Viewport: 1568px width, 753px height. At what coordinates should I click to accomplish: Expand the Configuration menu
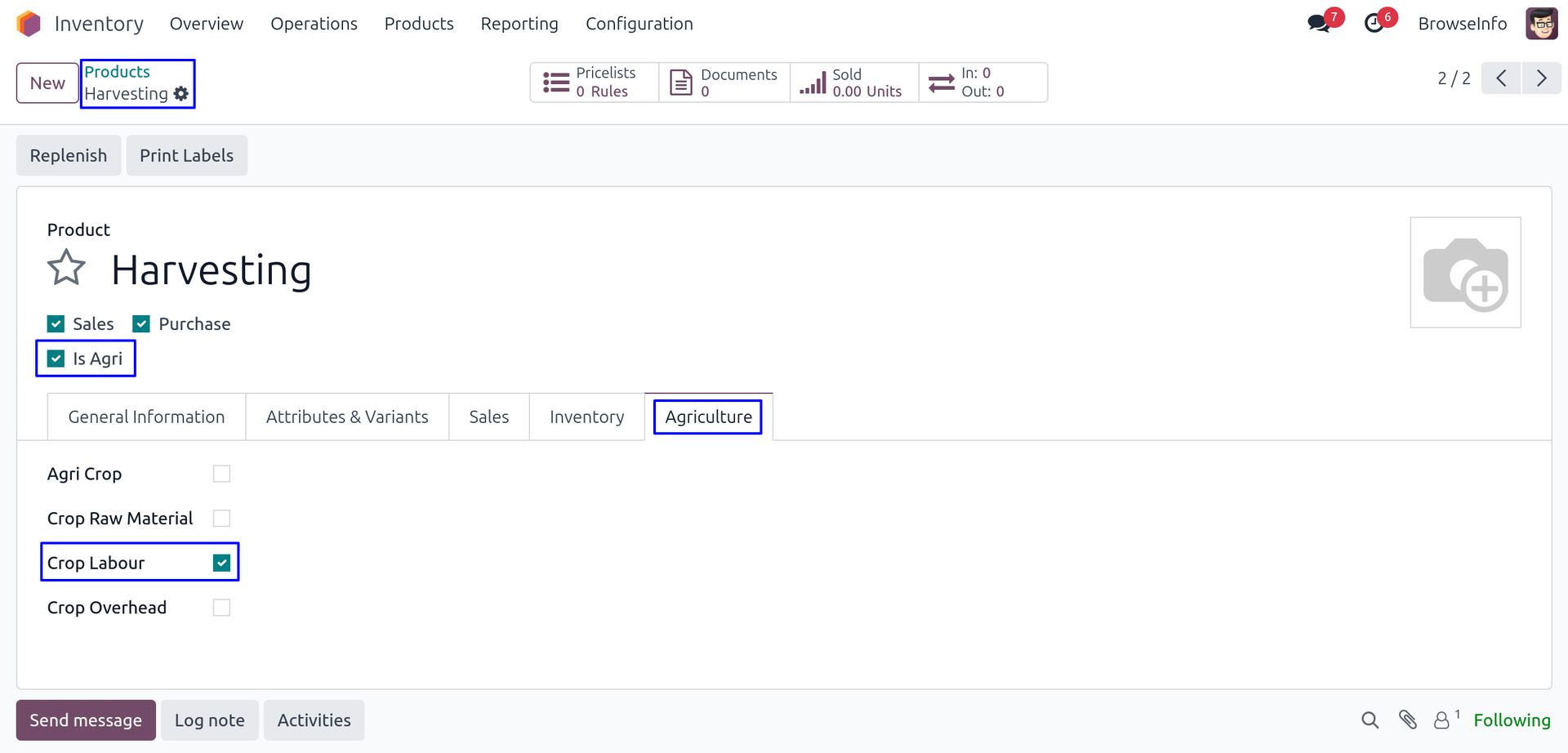coord(639,24)
